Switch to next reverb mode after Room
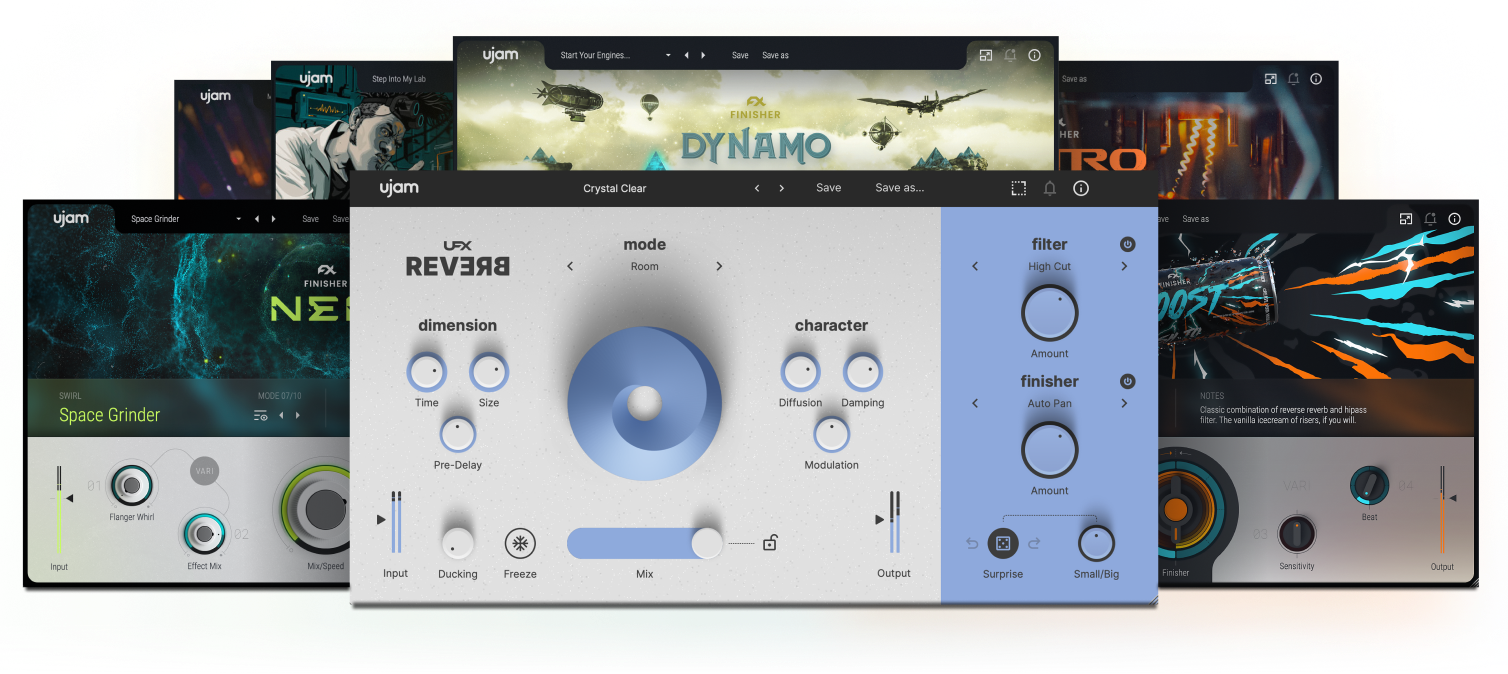Screen dimensions: 1508x674 point(719,267)
